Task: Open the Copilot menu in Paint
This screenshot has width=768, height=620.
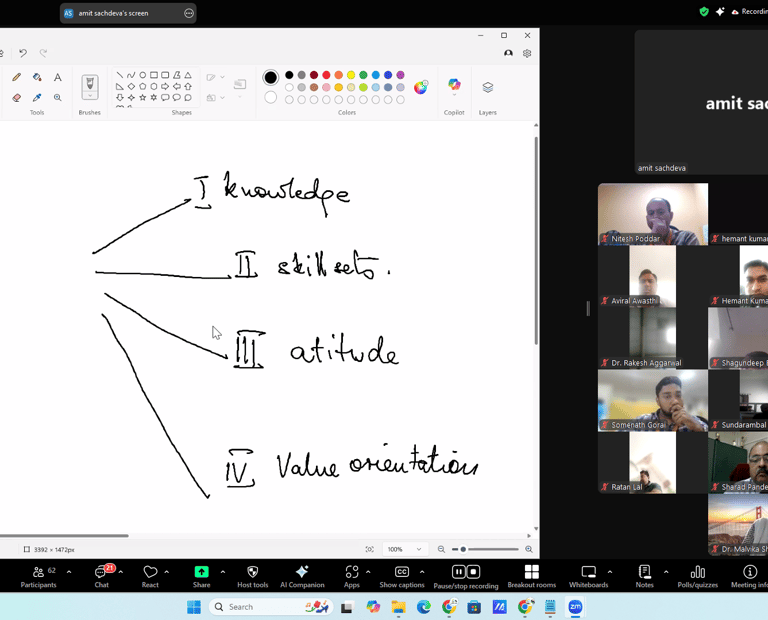Action: (454, 87)
